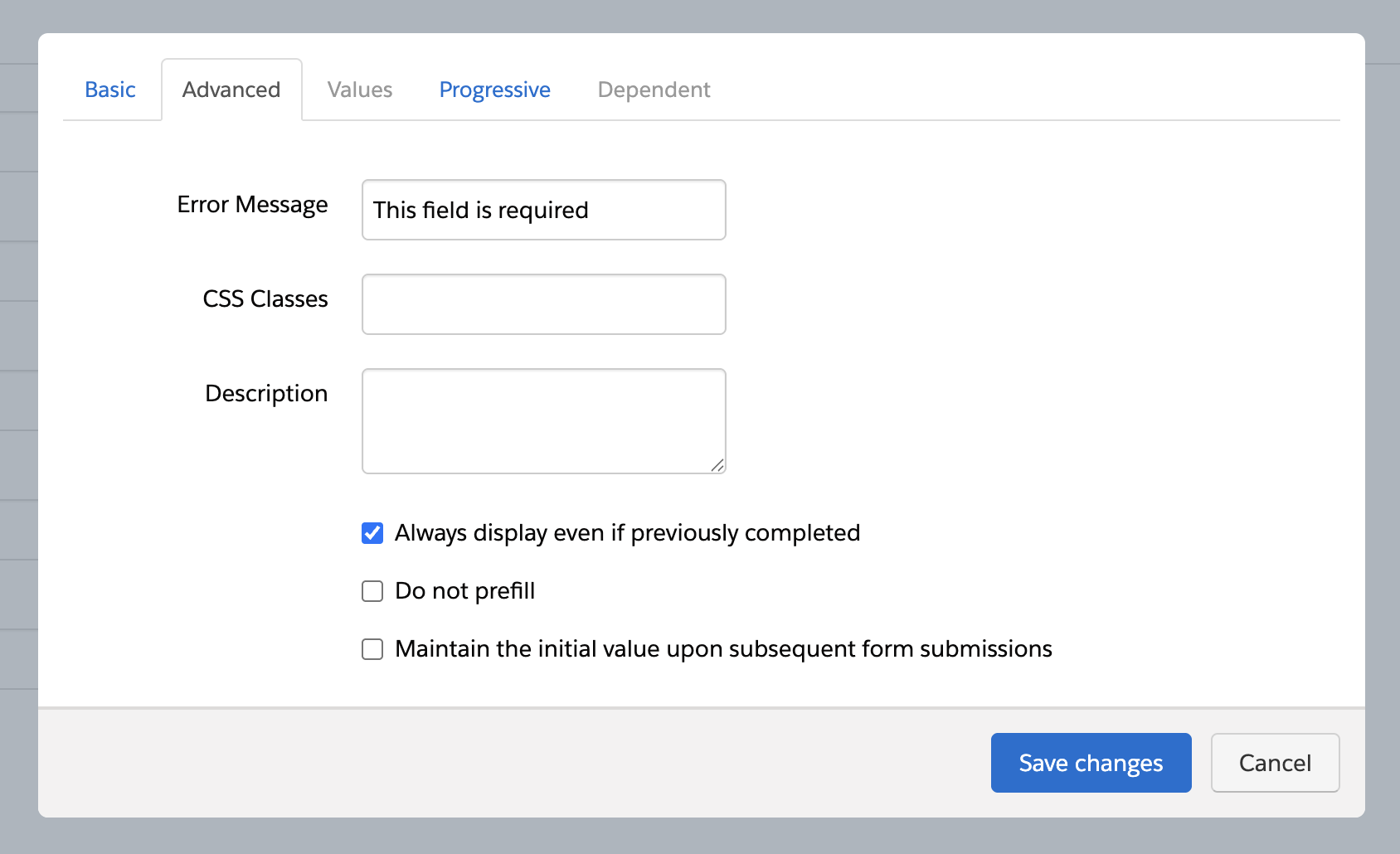
Task: Click the 'Description' field label
Action: point(266,394)
